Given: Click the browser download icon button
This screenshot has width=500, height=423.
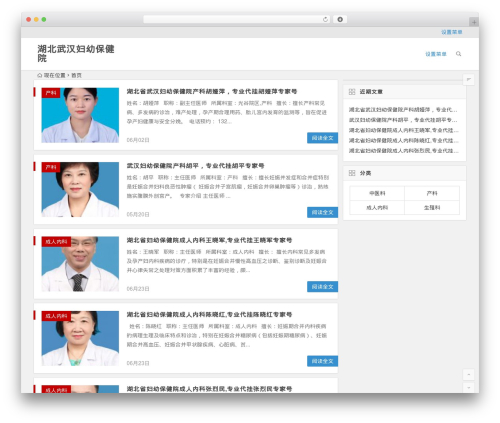Looking at the screenshot, I should (340, 19).
